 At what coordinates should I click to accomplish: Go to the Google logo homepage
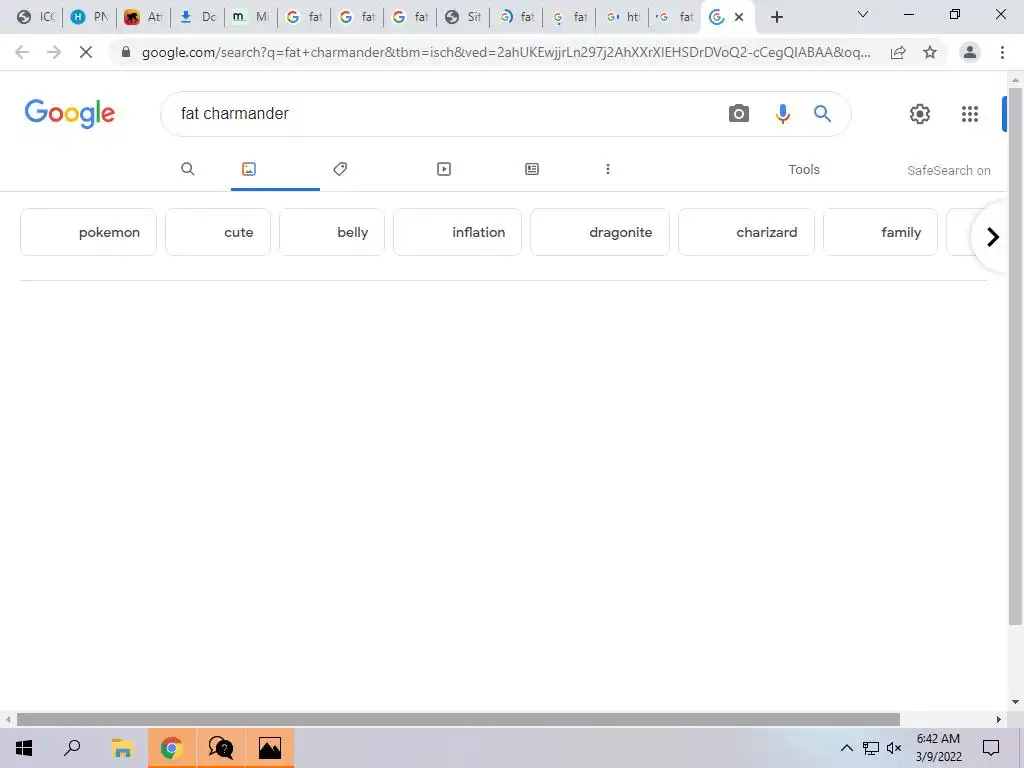pyautogui.click(x=70, y=114)
